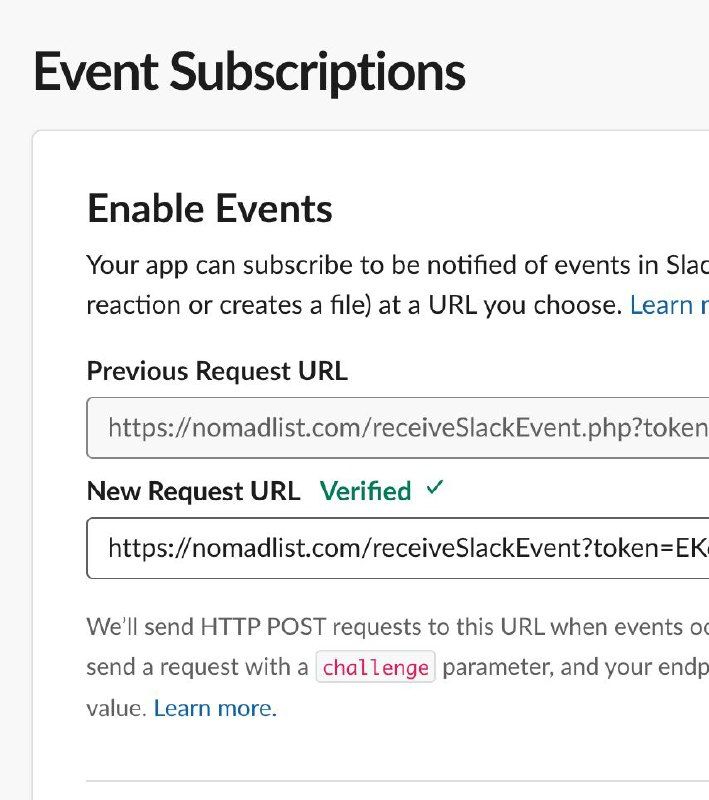Click the Previous Request URL label
Screen dimensions: 709x800
tap(217, 371)
